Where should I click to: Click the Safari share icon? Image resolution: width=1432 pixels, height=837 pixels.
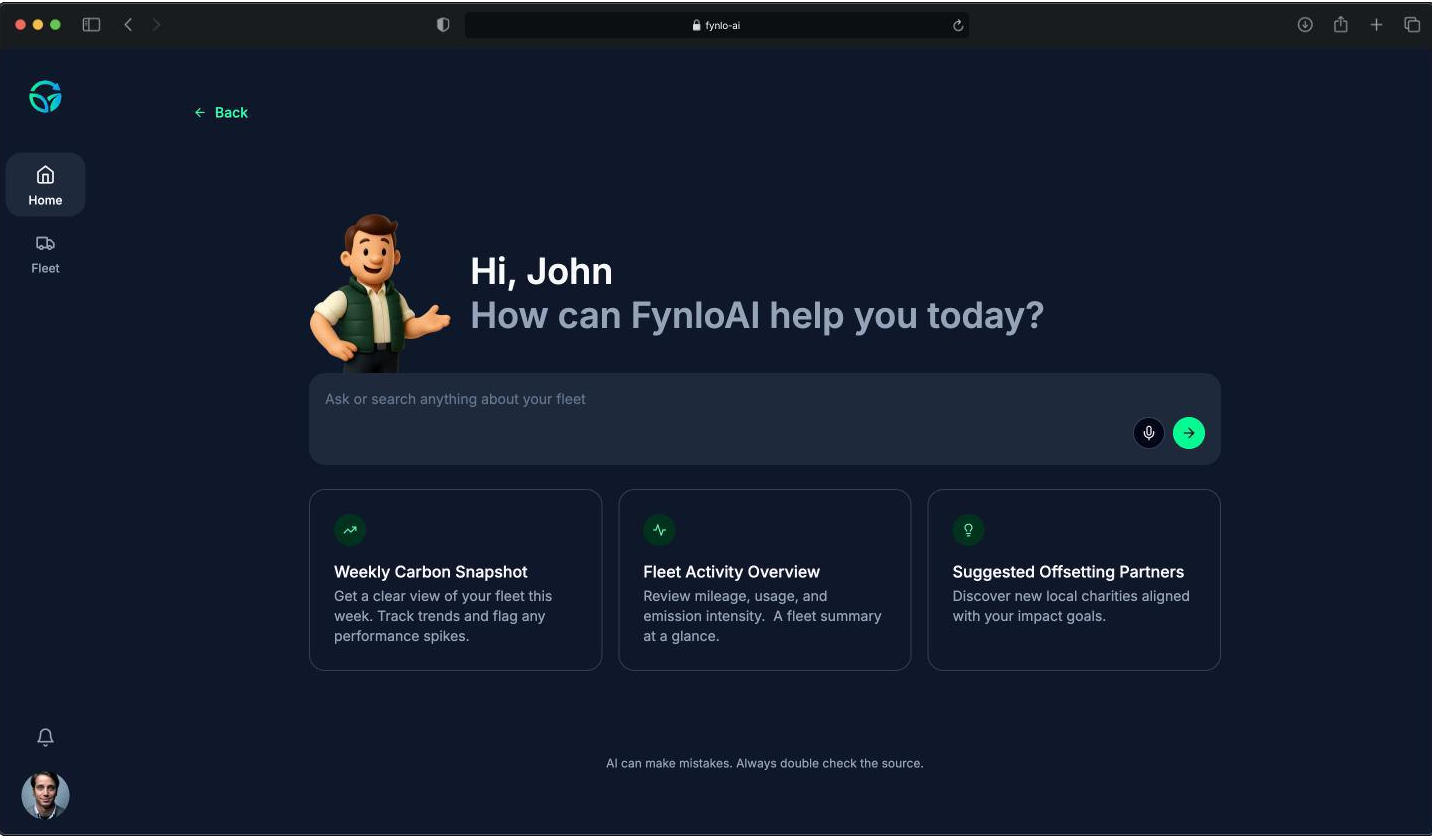coord(1341,25)
